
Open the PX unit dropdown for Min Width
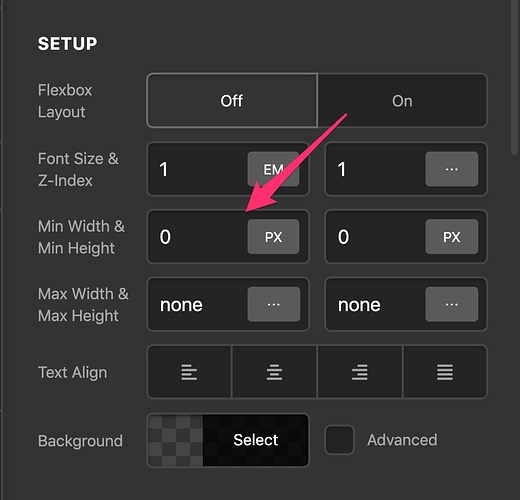coord(273,237)
